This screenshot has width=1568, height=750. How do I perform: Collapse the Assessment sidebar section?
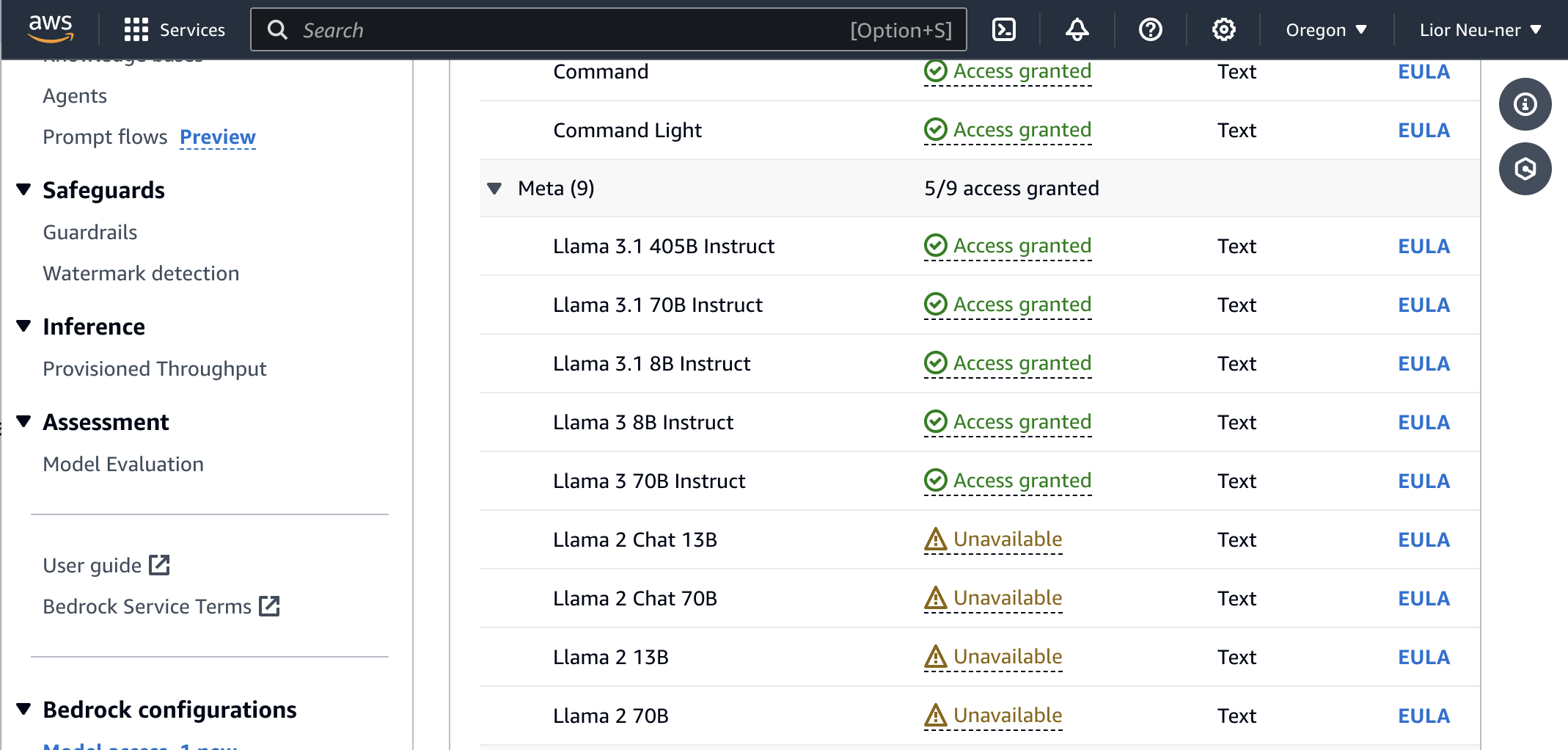(x=23, y=422)
